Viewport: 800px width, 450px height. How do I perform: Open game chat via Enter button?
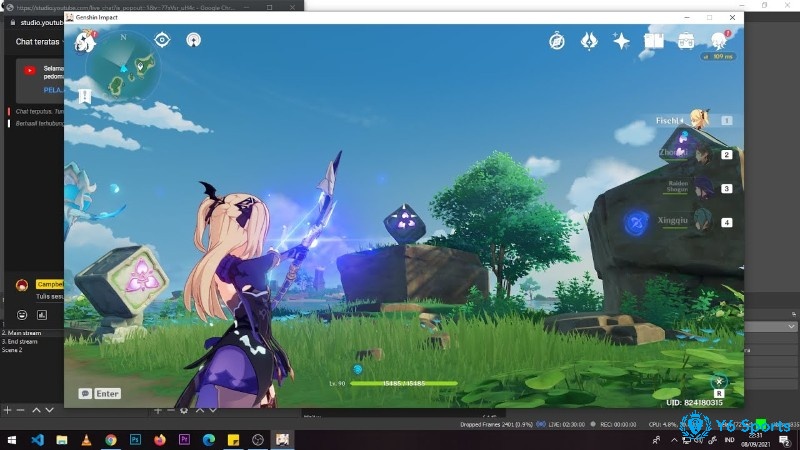tap(108, 393)
